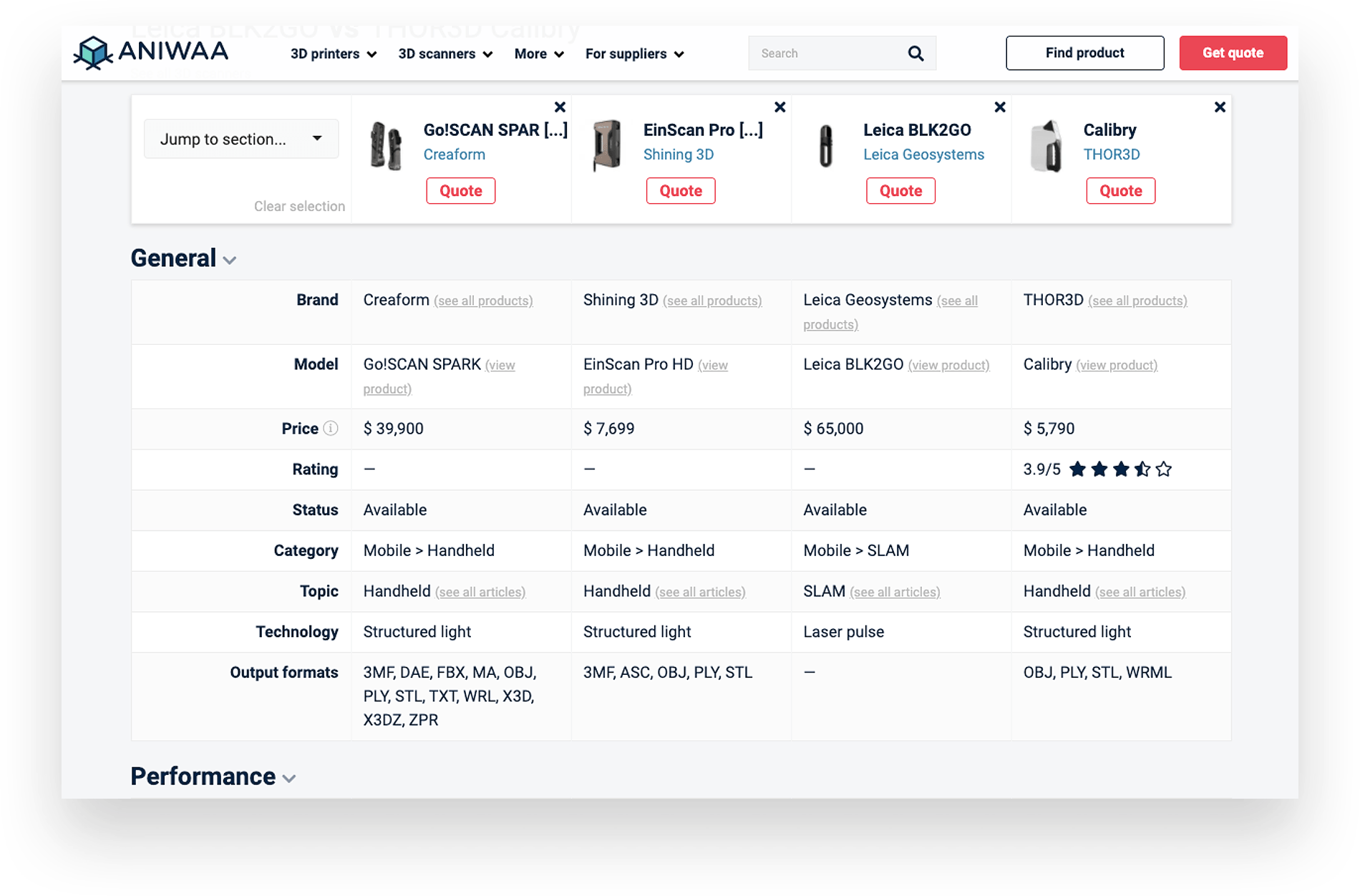
Task: View product link for Go!SCAN SPARK
Action: click(x=439, y=377)
